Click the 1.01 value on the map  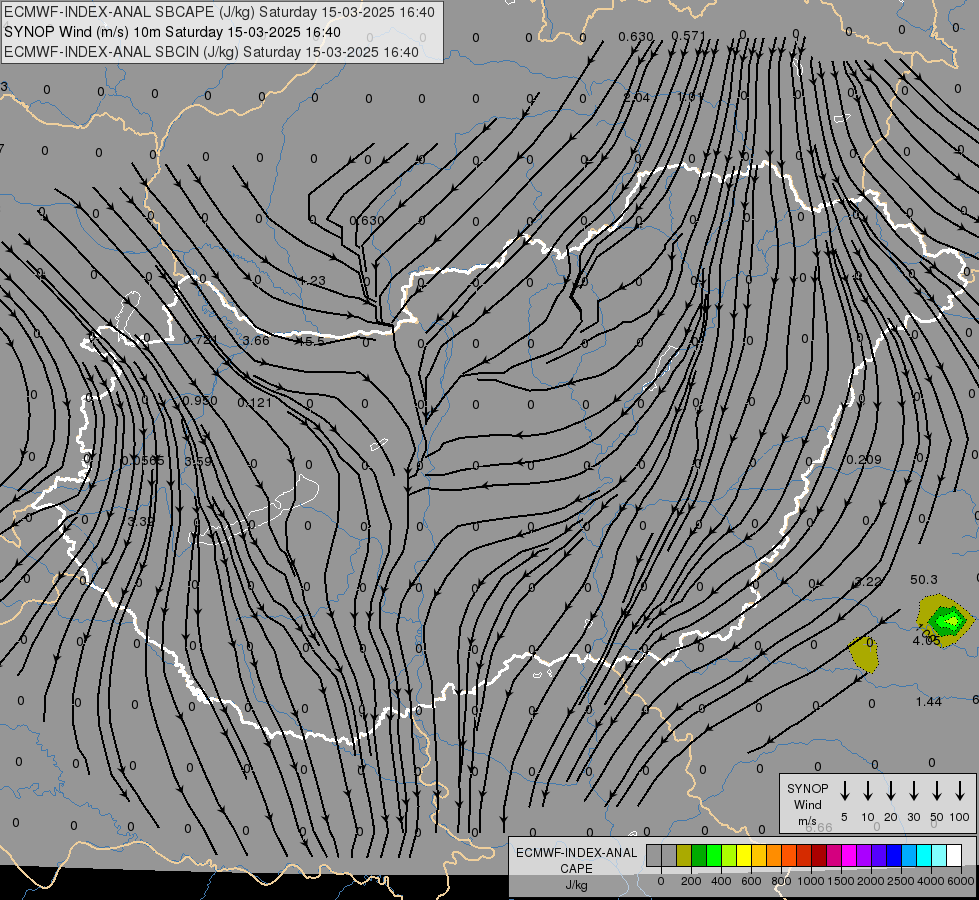pyautogui.click(x=691, y=97)
